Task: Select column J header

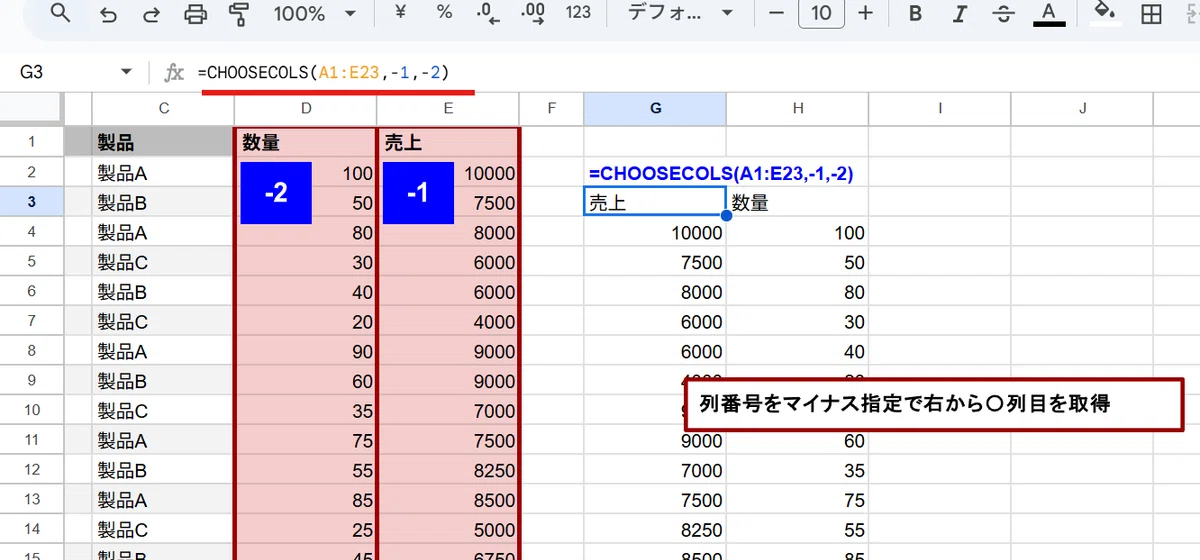Action: click(x=1082, y=108)
